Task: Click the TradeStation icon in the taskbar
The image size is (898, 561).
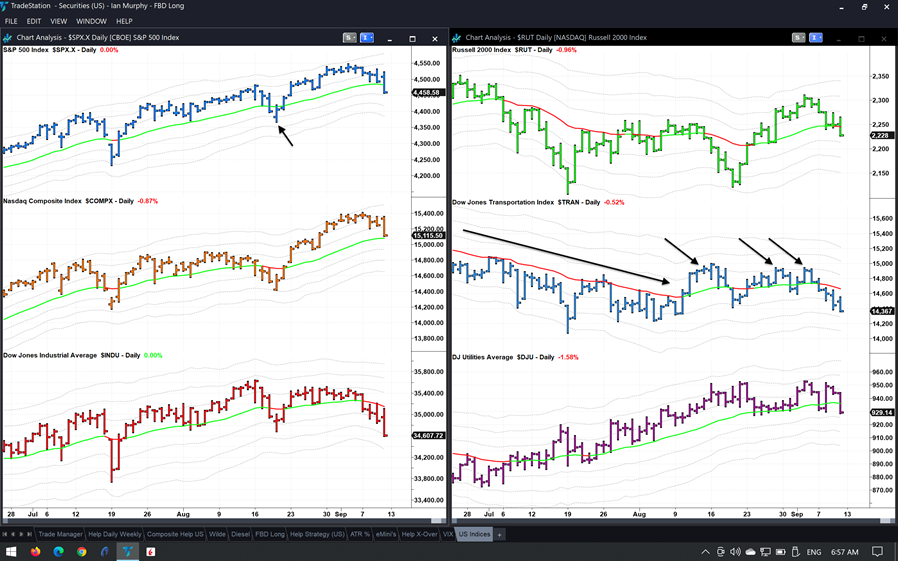Action: (x=128, y=551)
